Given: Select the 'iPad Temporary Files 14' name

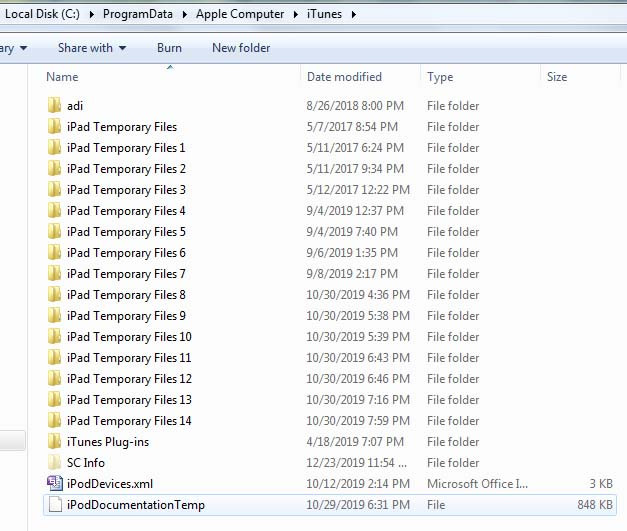Looking at the screenshot, I should 129,421.
